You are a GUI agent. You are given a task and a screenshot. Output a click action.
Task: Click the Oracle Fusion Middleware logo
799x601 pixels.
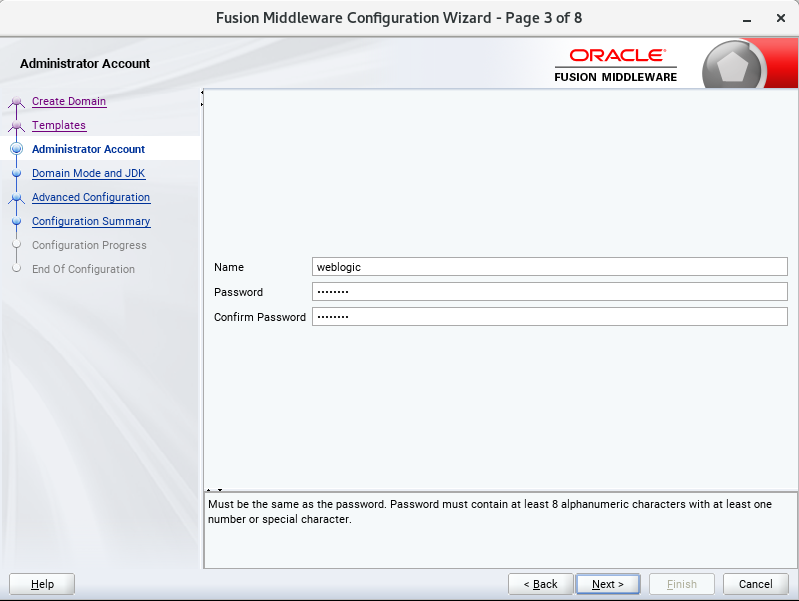(615, 65)
